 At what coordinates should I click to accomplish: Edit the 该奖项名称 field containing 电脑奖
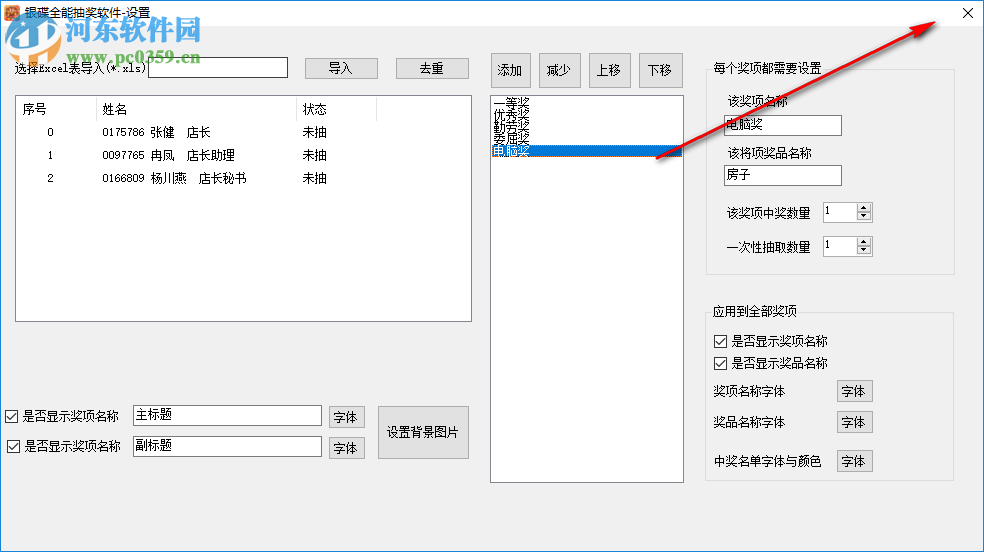(783, 125)
